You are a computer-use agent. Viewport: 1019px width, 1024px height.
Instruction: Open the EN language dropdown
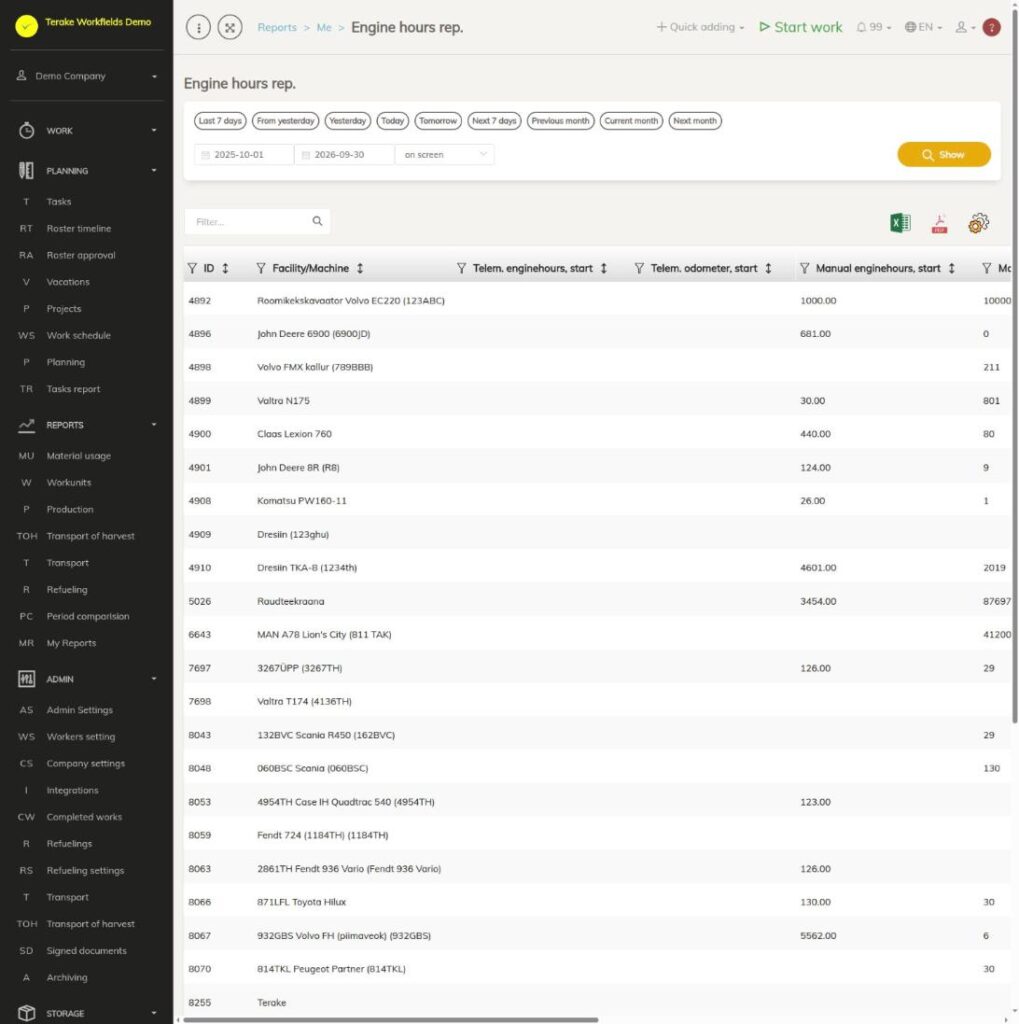(923, 27)
